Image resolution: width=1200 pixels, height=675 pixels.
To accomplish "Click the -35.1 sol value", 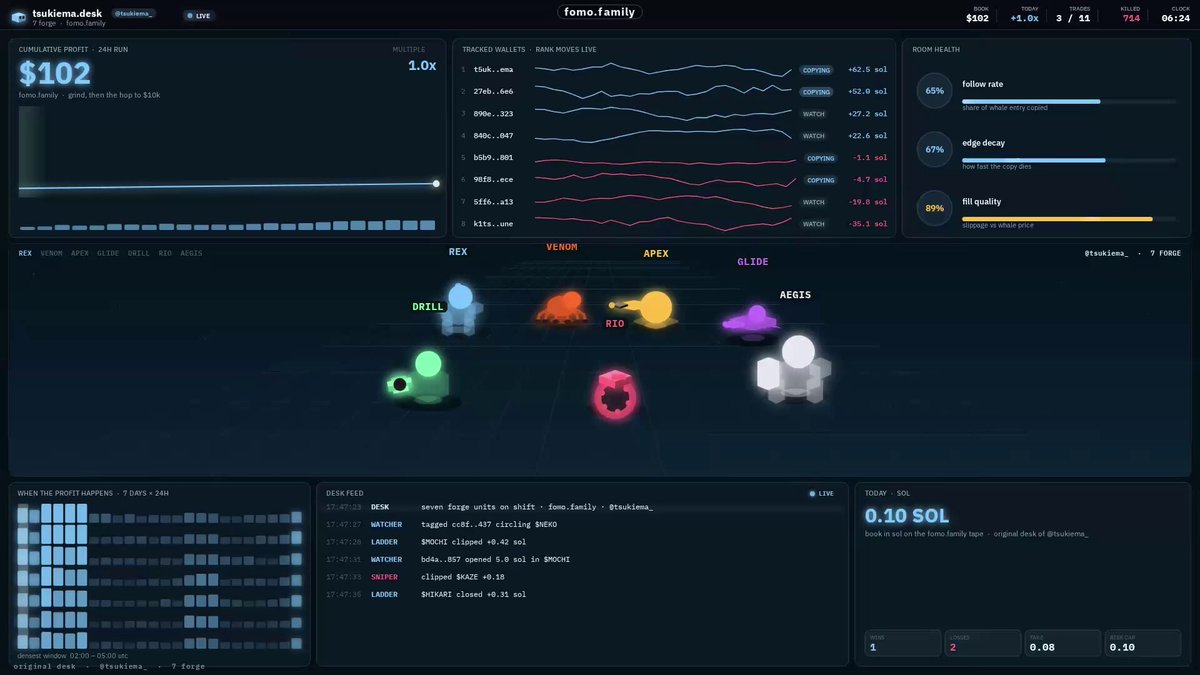I will [x=867, y=224].
